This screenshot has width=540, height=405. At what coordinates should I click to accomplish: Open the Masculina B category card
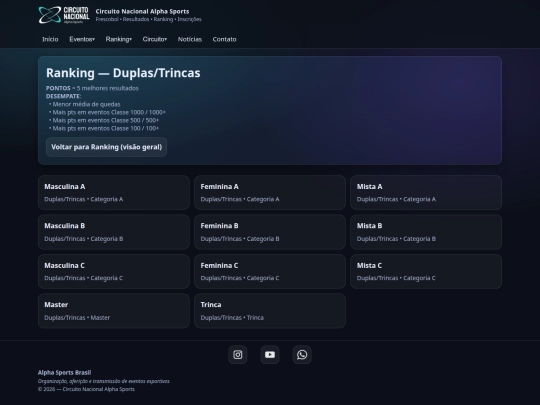(114, 232)
